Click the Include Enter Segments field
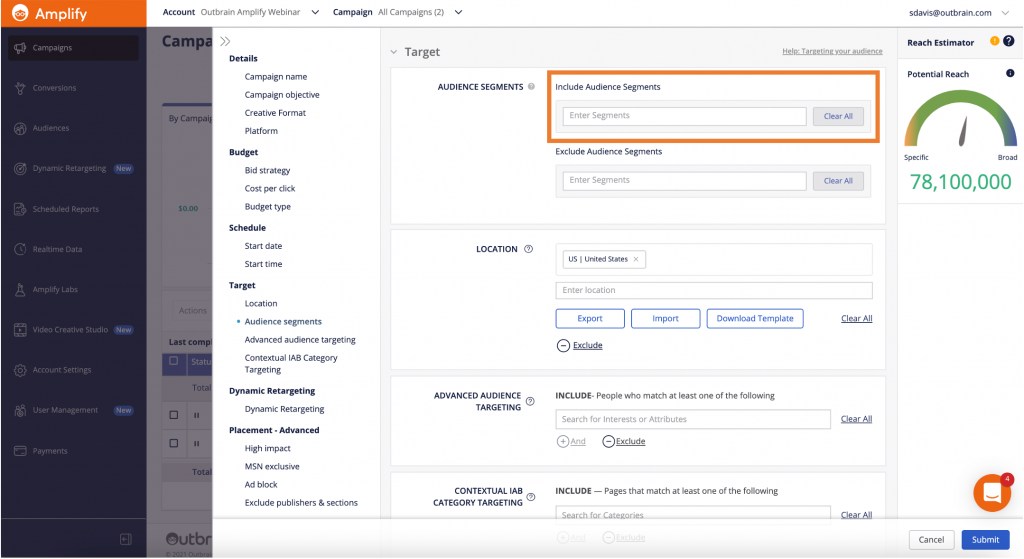1024x559 pixels. coord(684,116)
